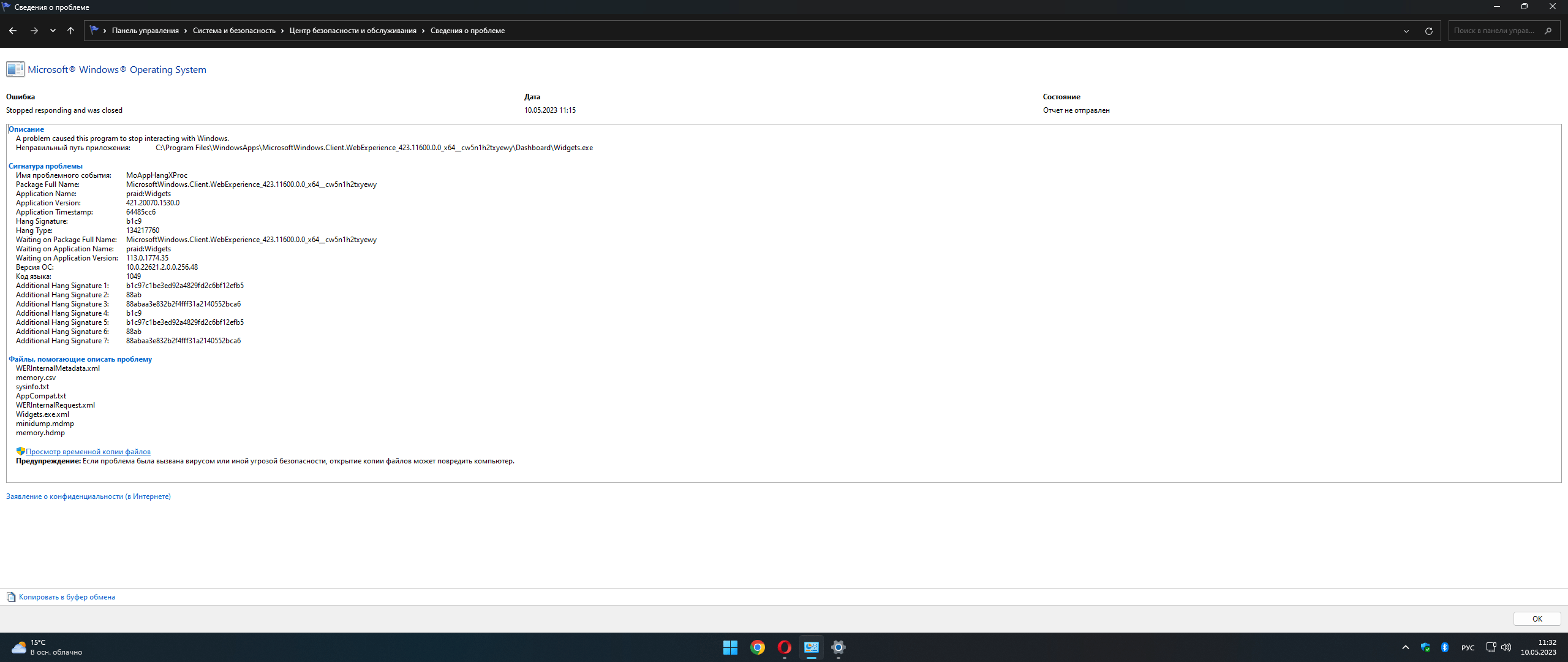Select 'Файлы, помогающие описать проблему' heading
This screenshot has height=662, width=1568.
[80, 359]
